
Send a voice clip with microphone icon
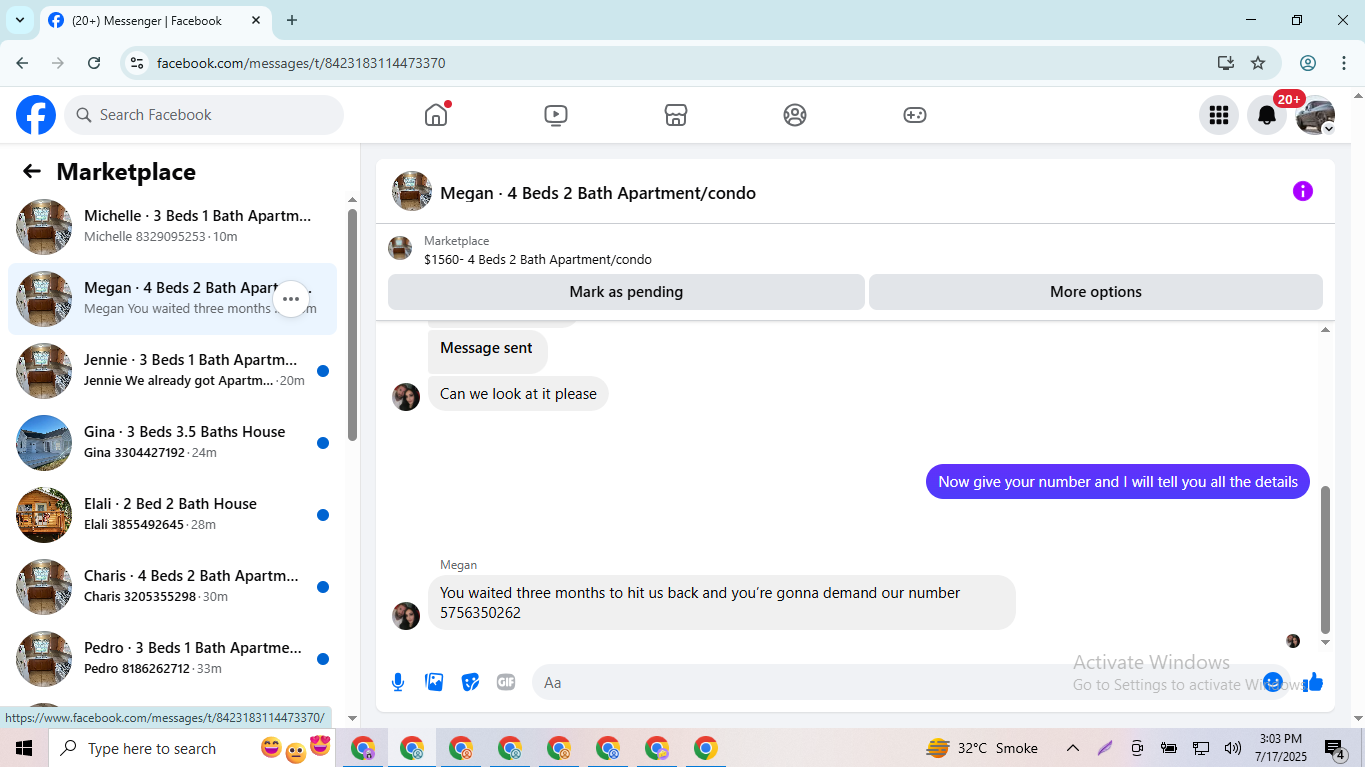(x=398, y=682)
